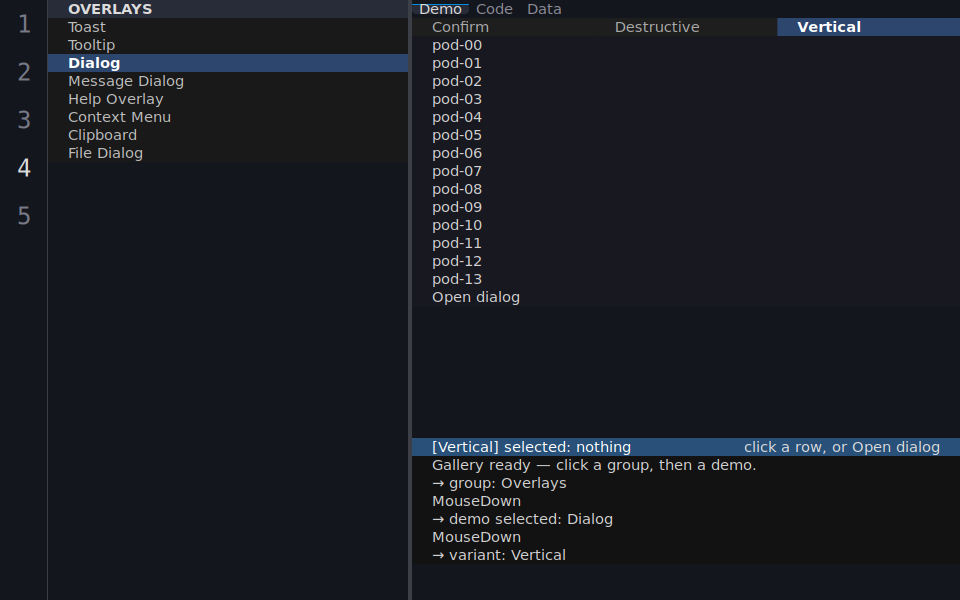Click the OVERLAYS group header
Screen dimensions: 960x600
coord(228,9)
